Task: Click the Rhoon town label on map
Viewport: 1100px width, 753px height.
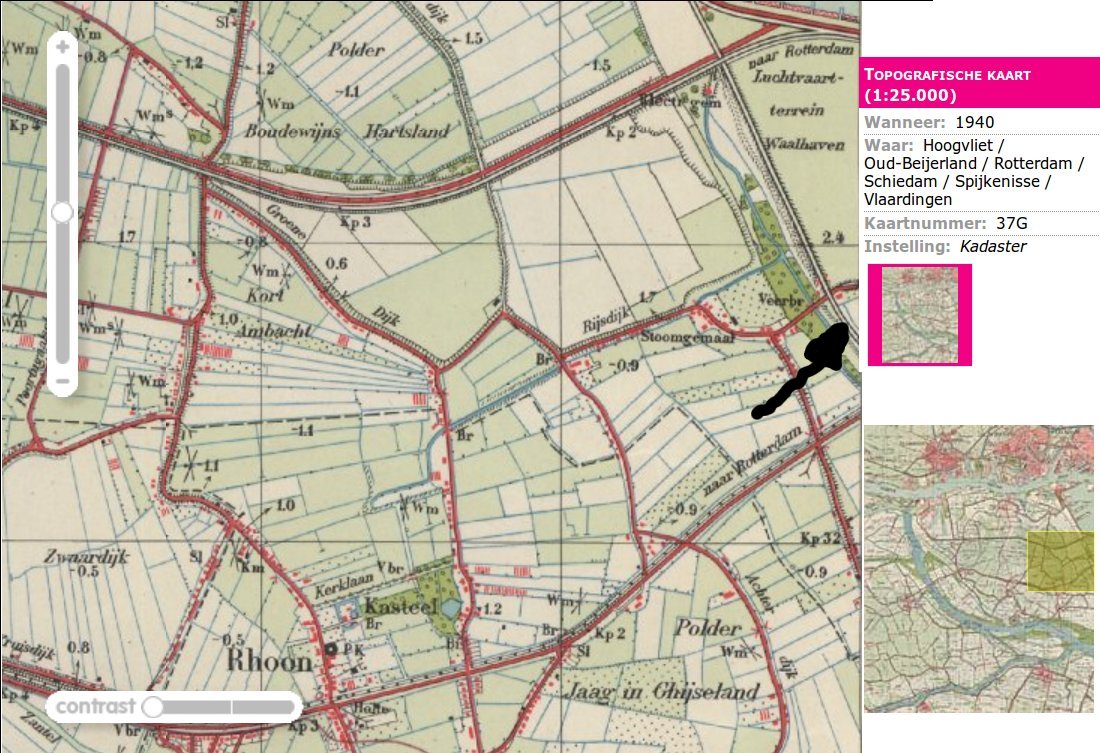Action: 265,662
